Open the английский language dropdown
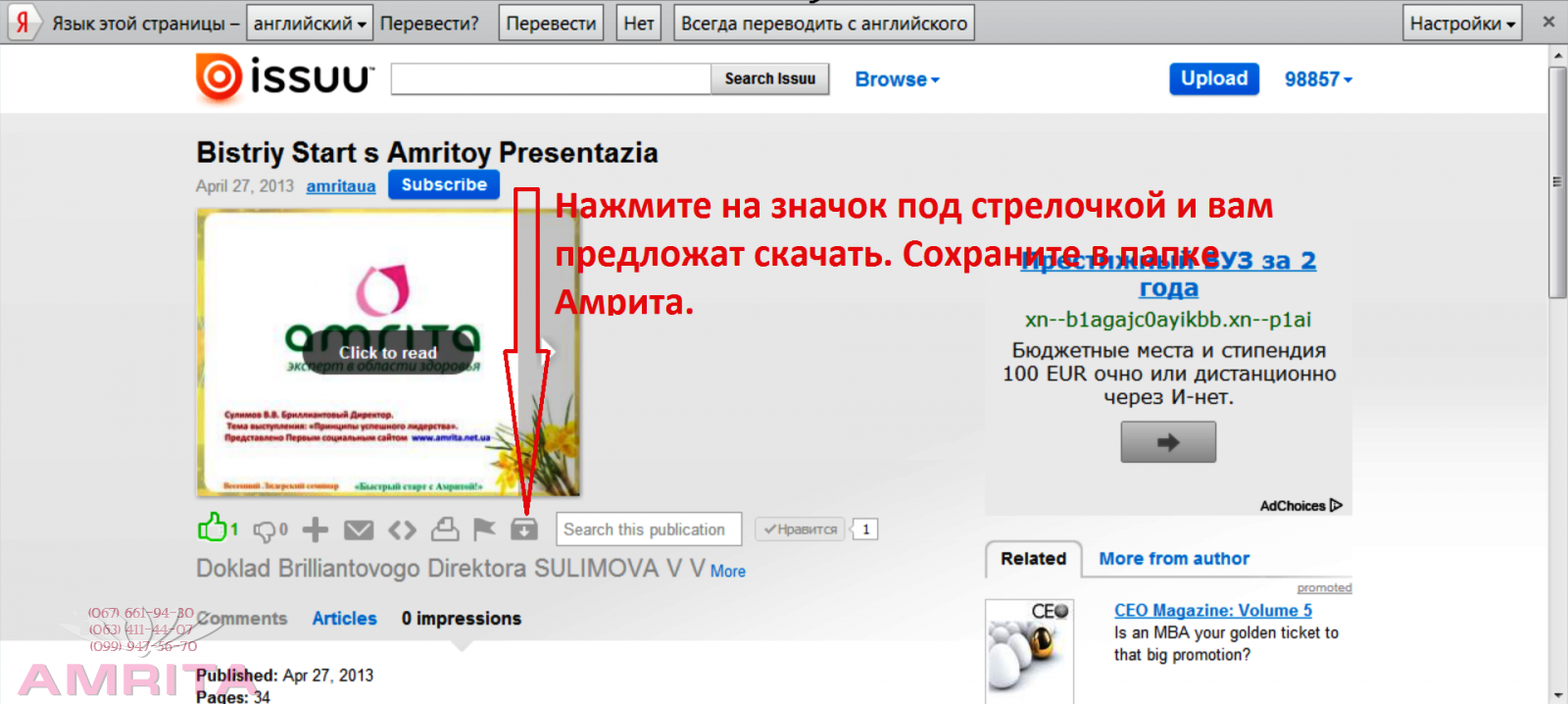The height and width of the screenshot is (704, 1568). 310,24
